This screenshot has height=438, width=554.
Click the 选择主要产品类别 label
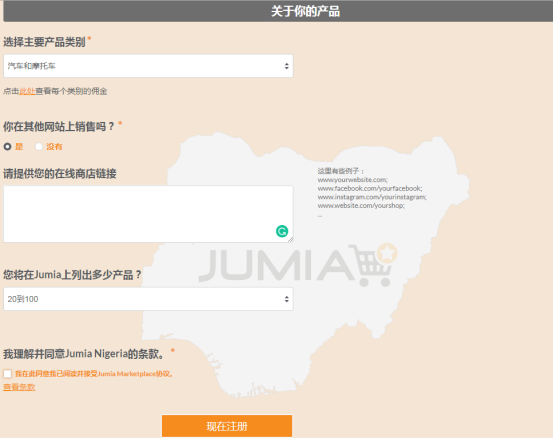(x=44, y=42)
